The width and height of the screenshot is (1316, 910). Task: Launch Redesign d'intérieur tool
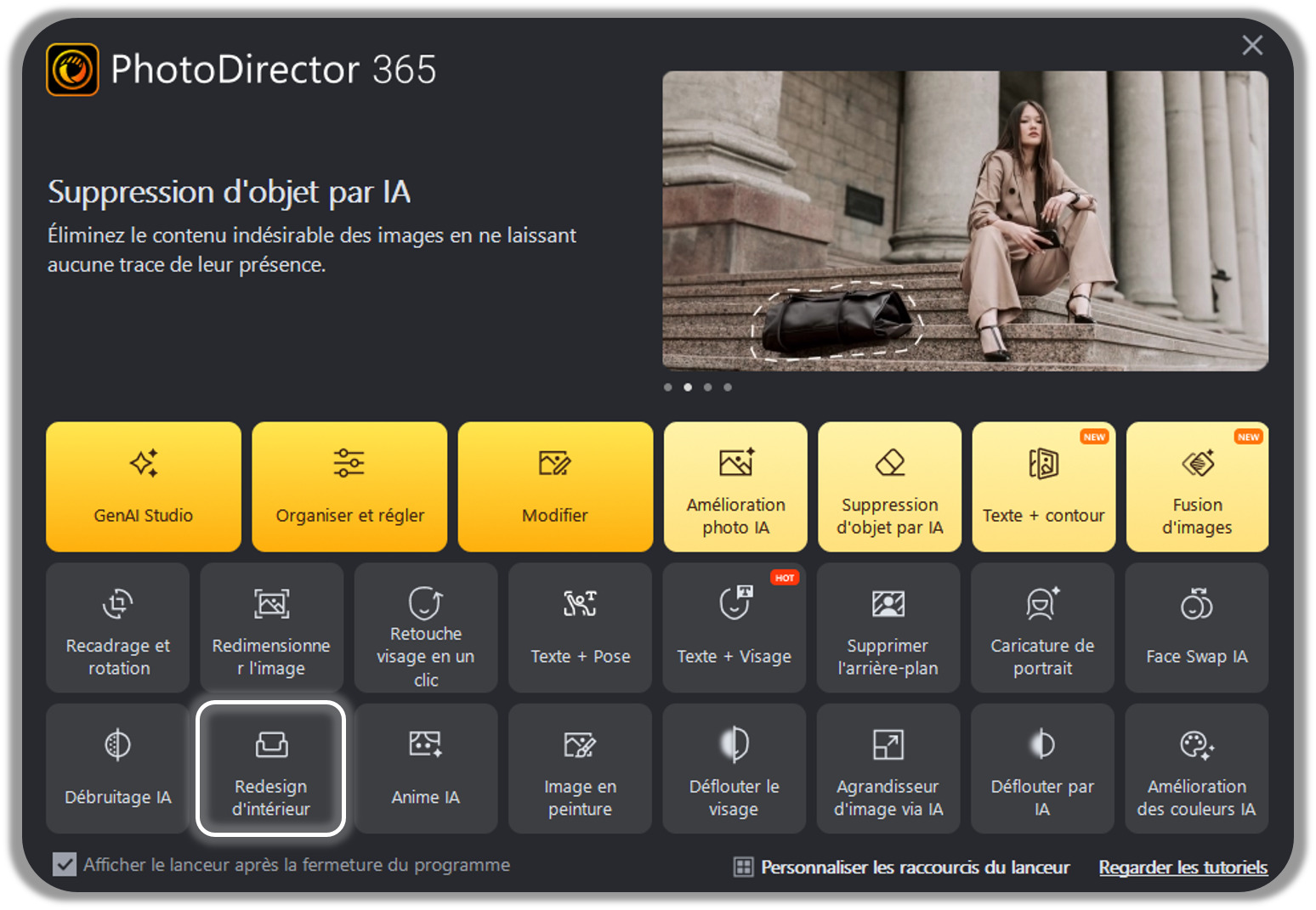271,769
